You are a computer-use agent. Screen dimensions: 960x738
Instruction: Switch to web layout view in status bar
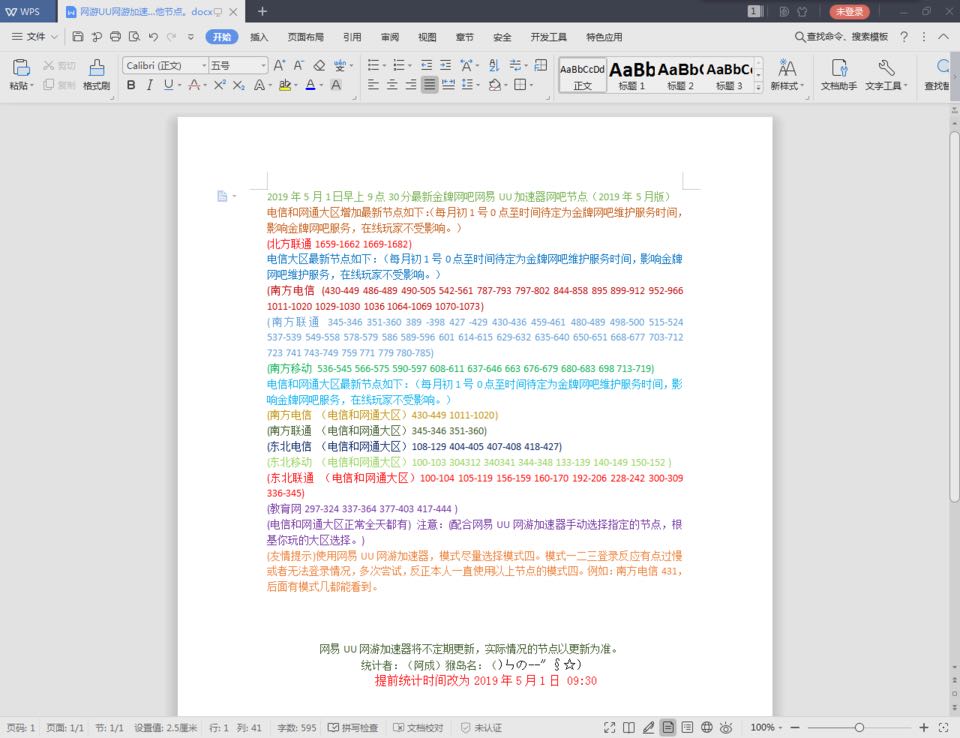tap(707, 728)
